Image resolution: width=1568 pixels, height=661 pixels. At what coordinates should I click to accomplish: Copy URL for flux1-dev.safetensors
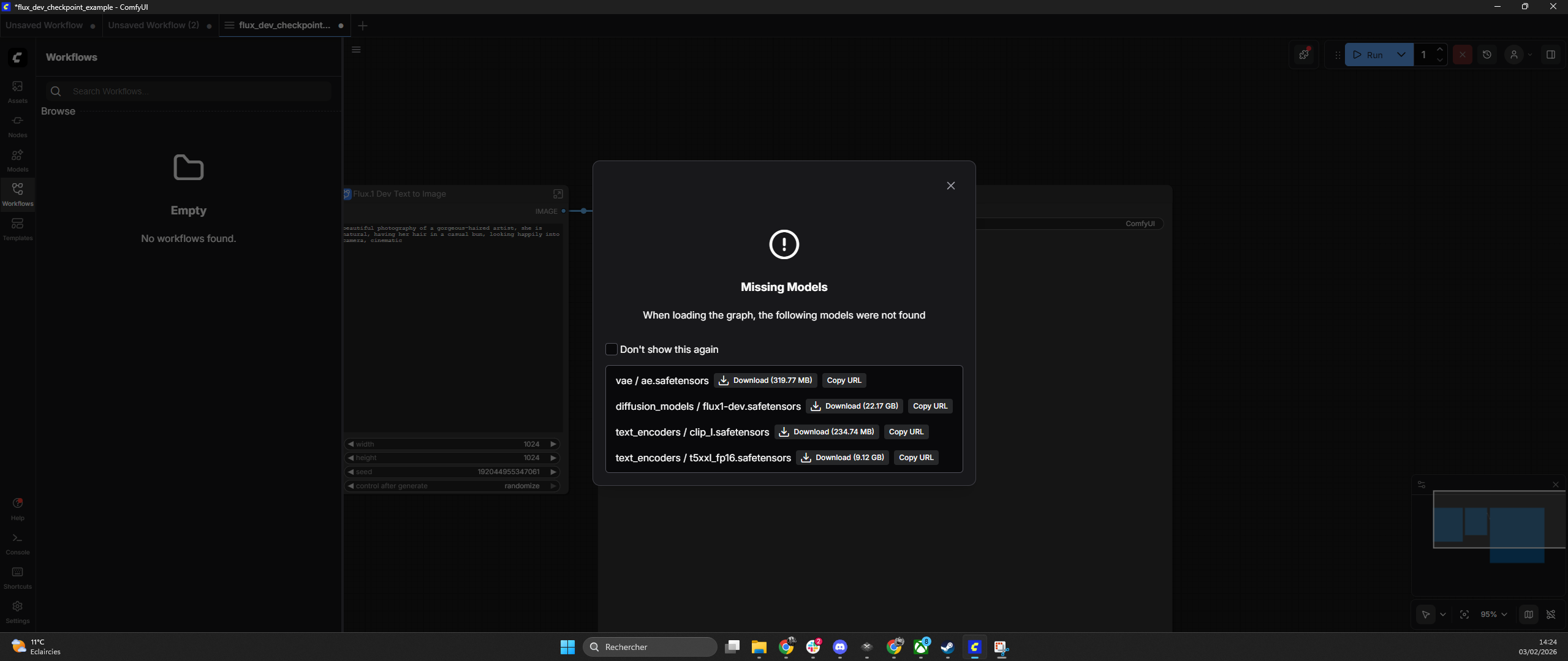930,406
